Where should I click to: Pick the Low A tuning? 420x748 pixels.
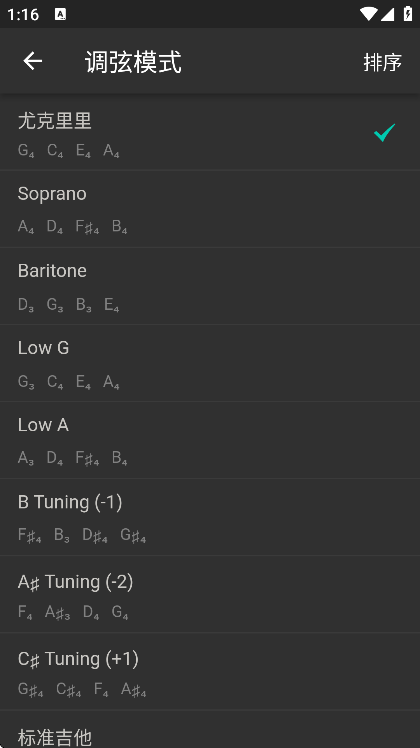click(x=210, y=440)
